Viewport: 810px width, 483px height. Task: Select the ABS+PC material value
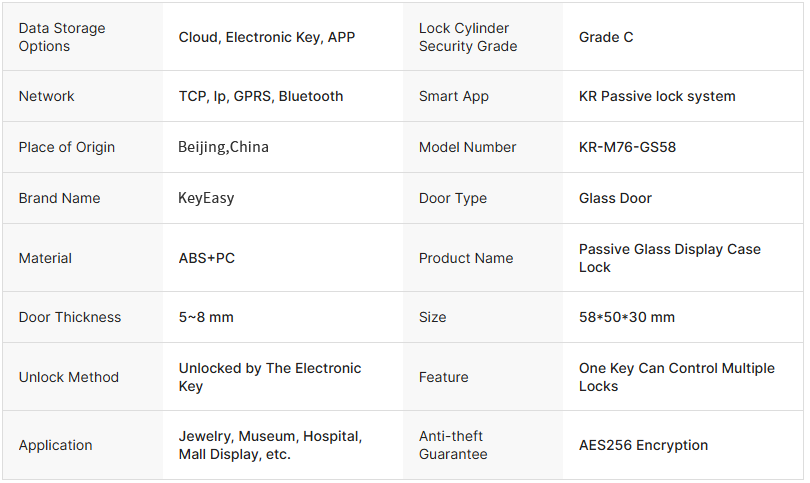(x=207, y=258)
